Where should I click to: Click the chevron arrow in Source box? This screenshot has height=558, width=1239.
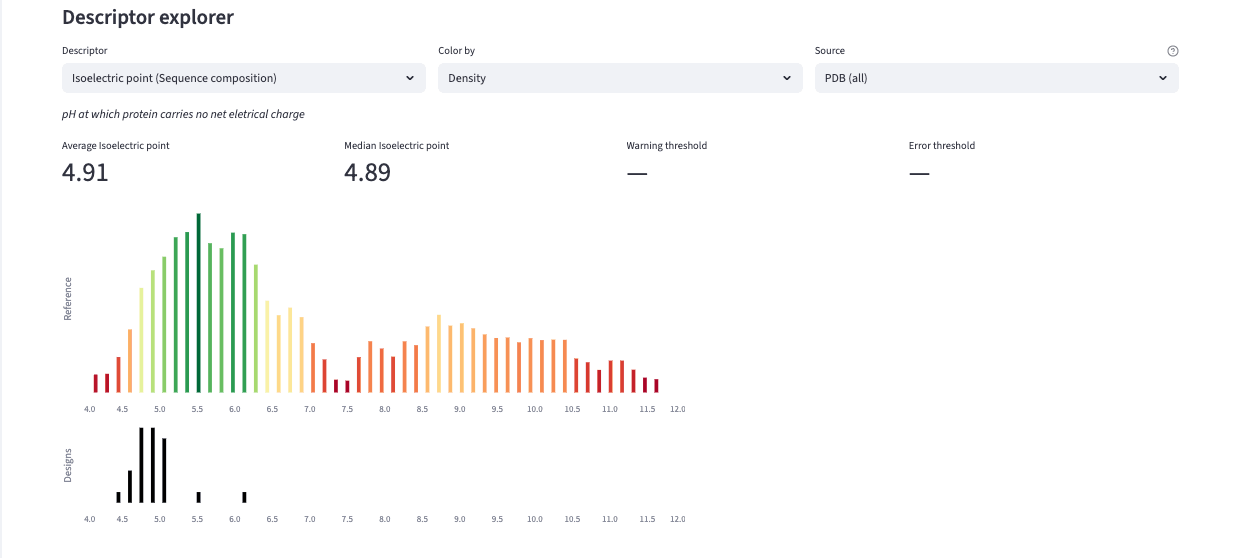1163,78
